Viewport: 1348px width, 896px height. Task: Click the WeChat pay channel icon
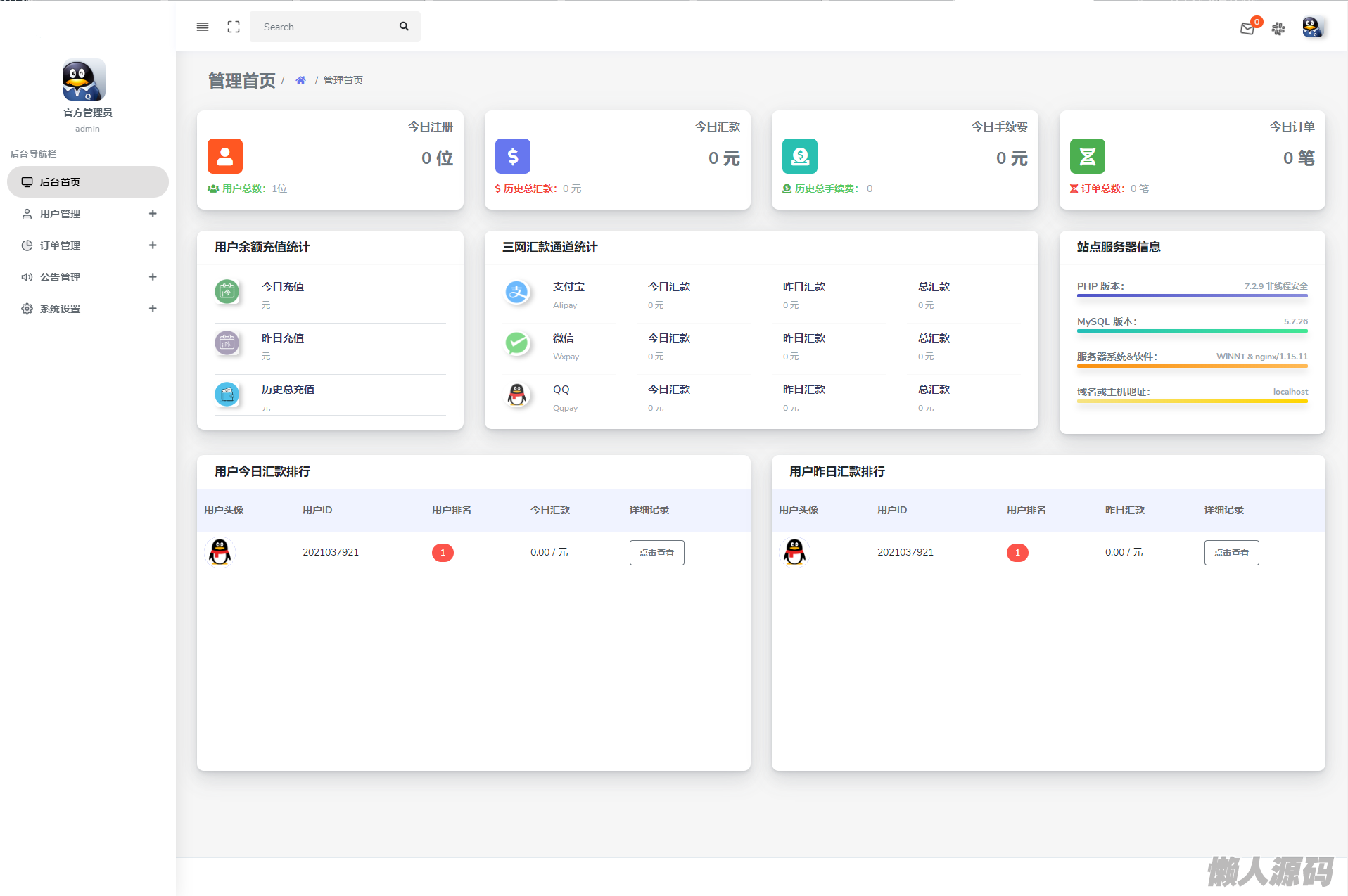[517, 343]
